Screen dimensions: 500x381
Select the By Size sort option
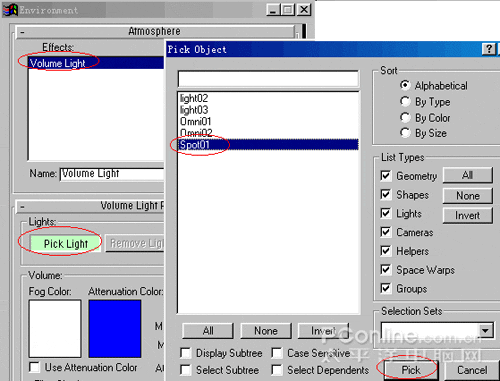(x=405, y=133)
